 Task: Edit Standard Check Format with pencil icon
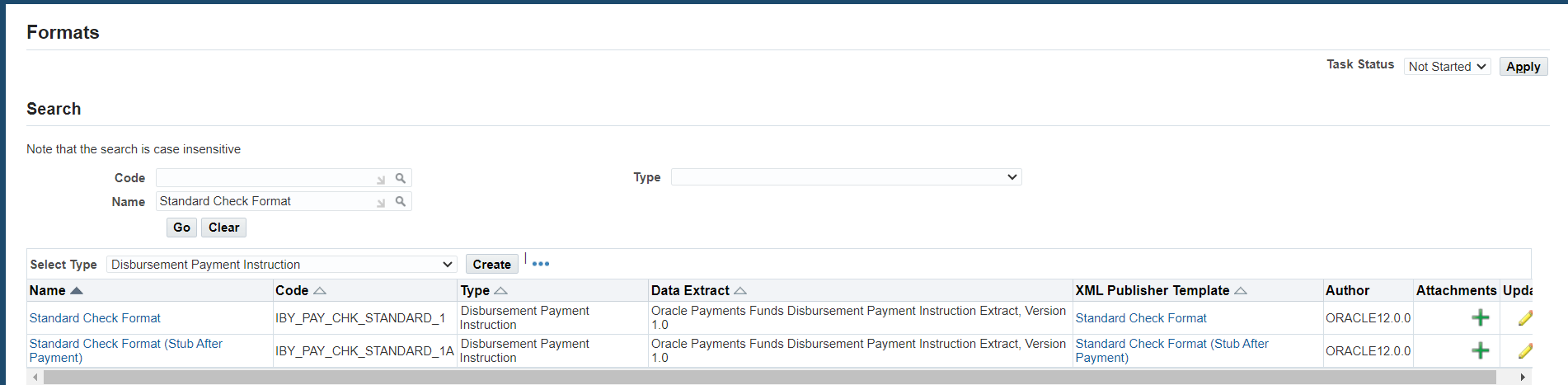1525,317
